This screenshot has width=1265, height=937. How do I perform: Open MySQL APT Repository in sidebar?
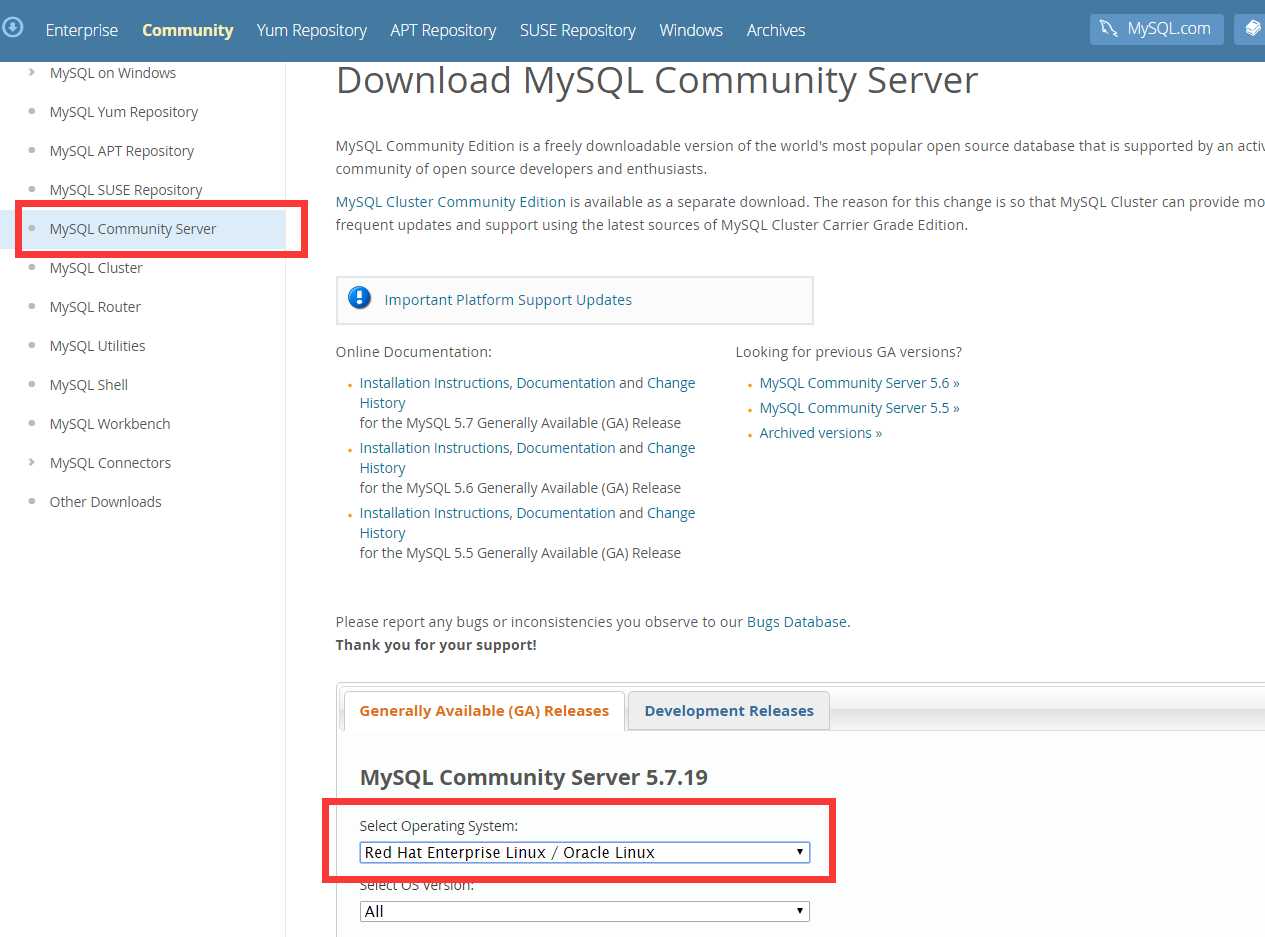[x=122, y=151]
